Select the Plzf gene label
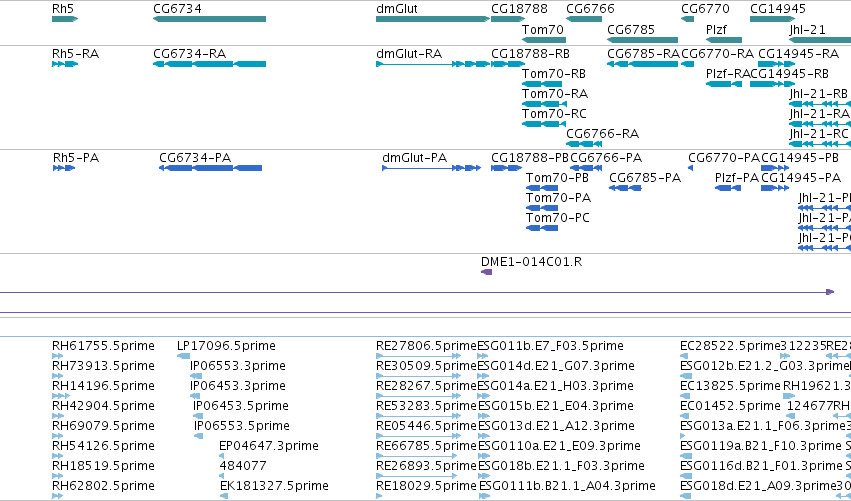This screenshot has height=501, width=851. 716,30
